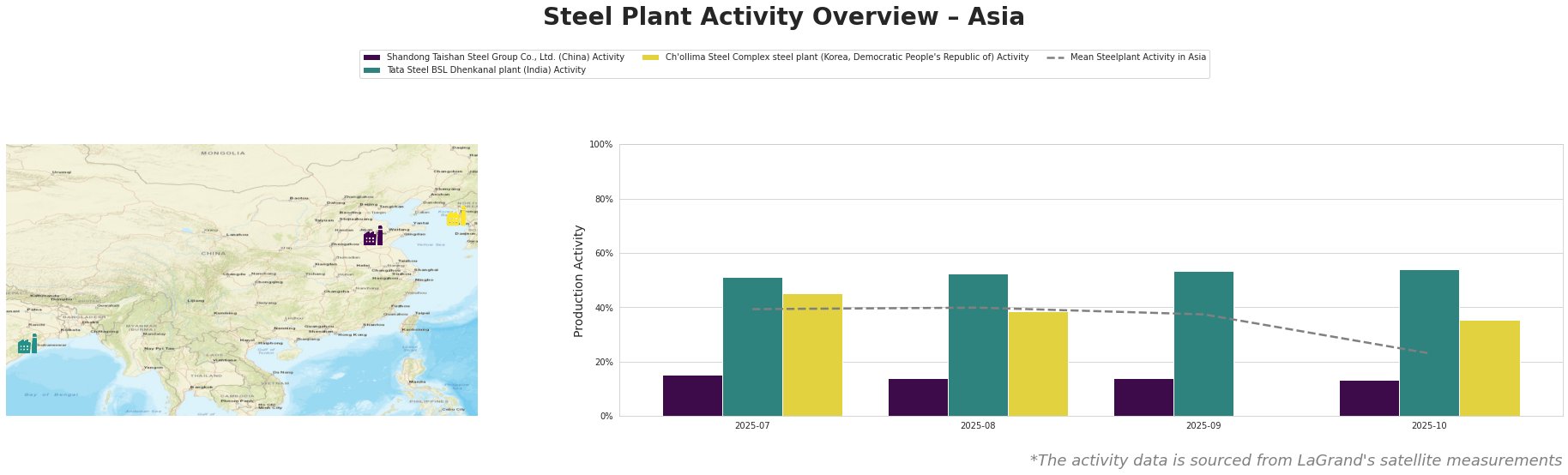The height and width of the screenshot is (475, 1568).
Task: Click the 2025-08 x-axis label
Action: [x=978, y=425]
